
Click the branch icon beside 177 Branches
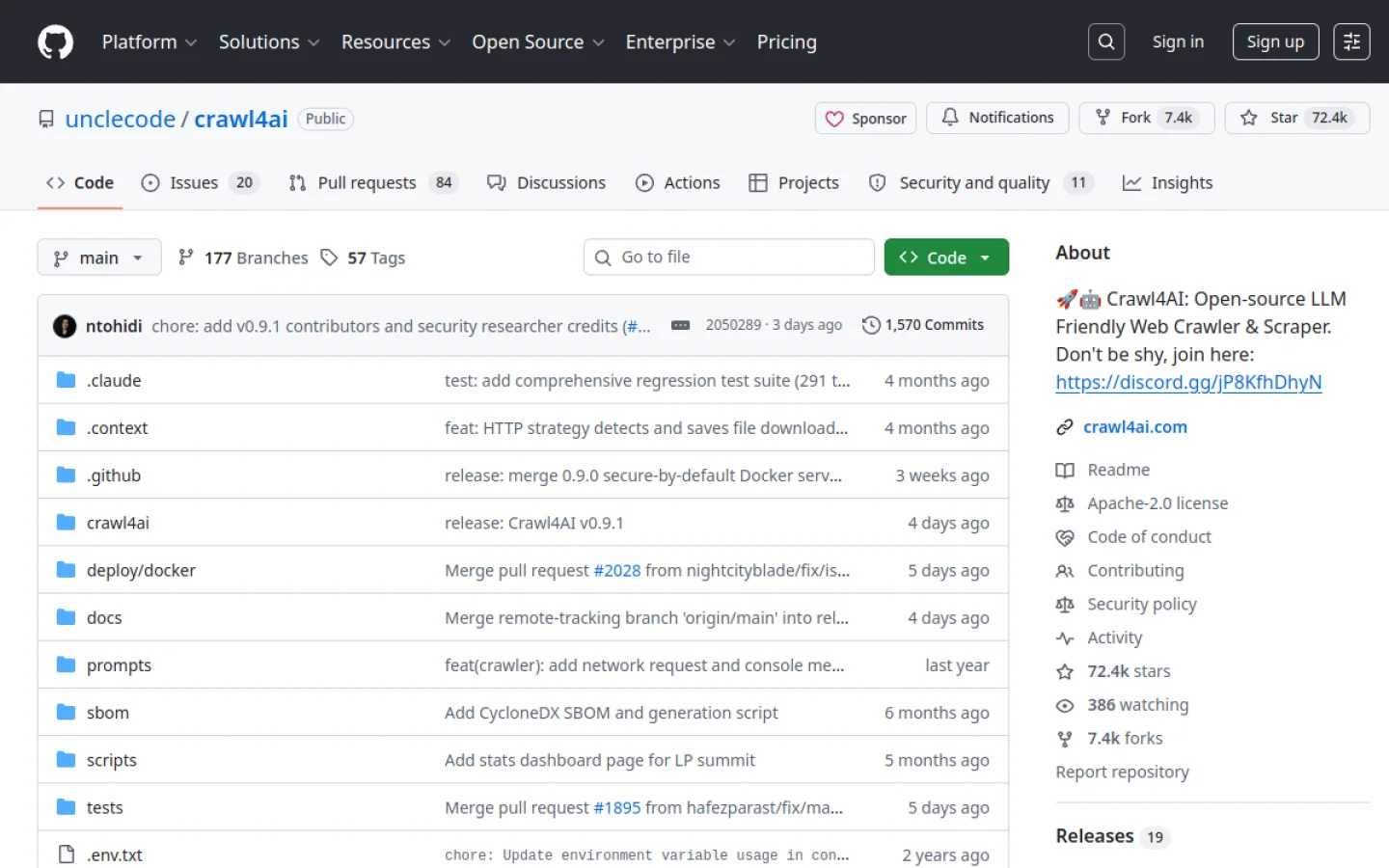tap(185, 258)
